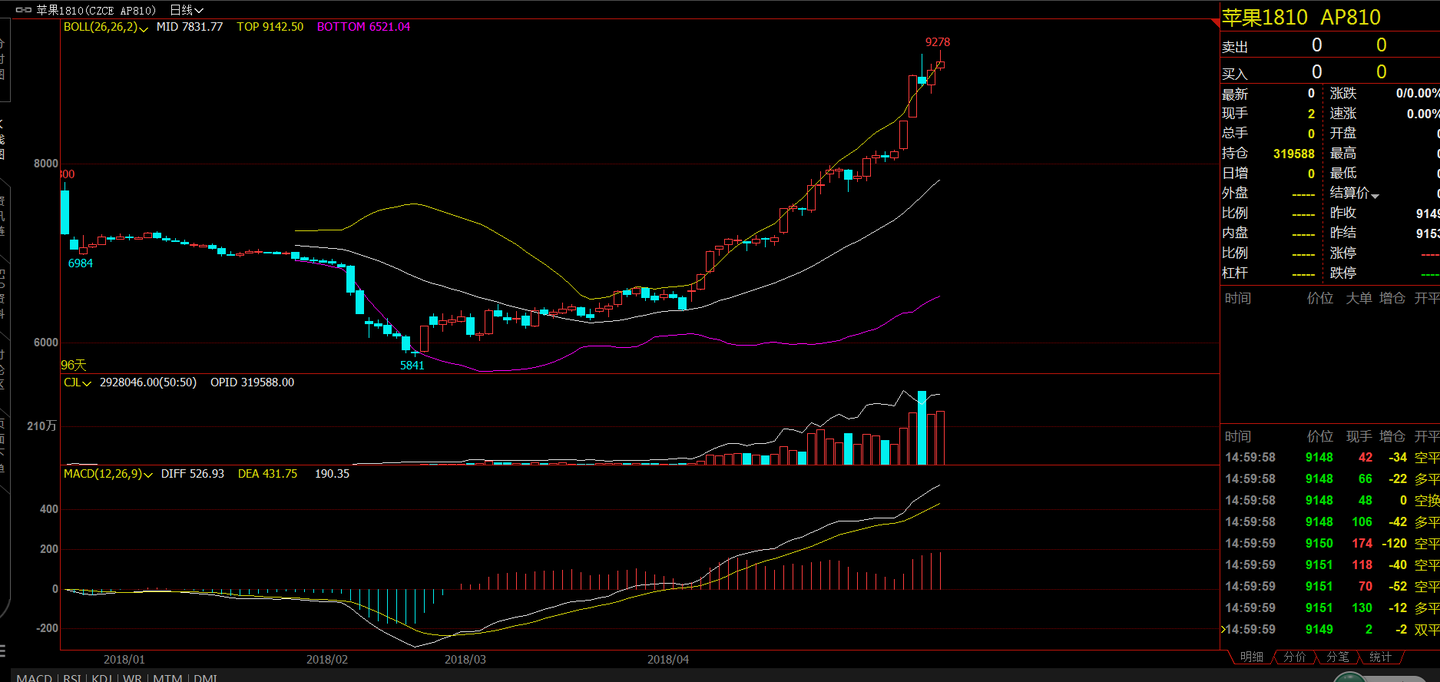This screenshot has height=682, width=1440.
Task: Open the 日线 period dropdown
Action: pos(186,10)
